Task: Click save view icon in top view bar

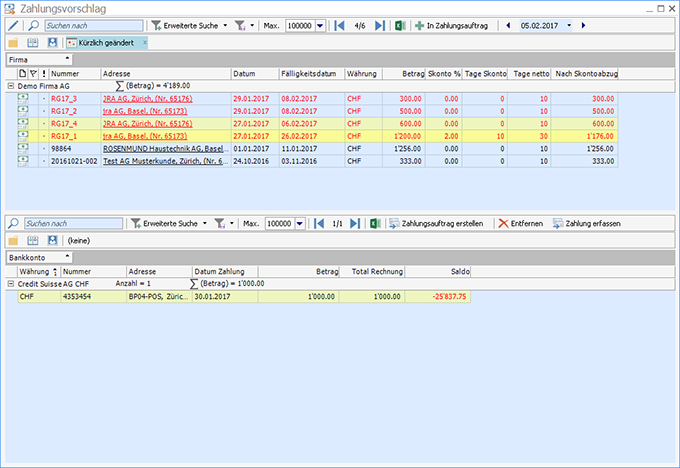Action: point(52,43)
